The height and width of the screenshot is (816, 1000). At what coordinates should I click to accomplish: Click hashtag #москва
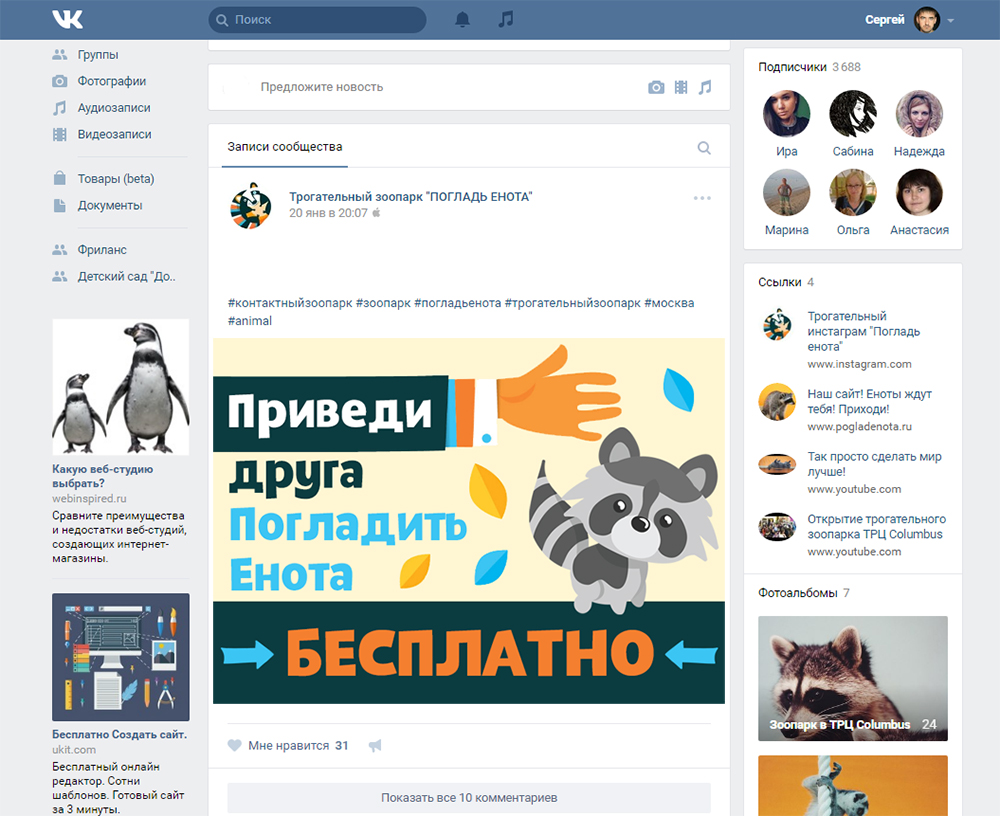[669, 303]
